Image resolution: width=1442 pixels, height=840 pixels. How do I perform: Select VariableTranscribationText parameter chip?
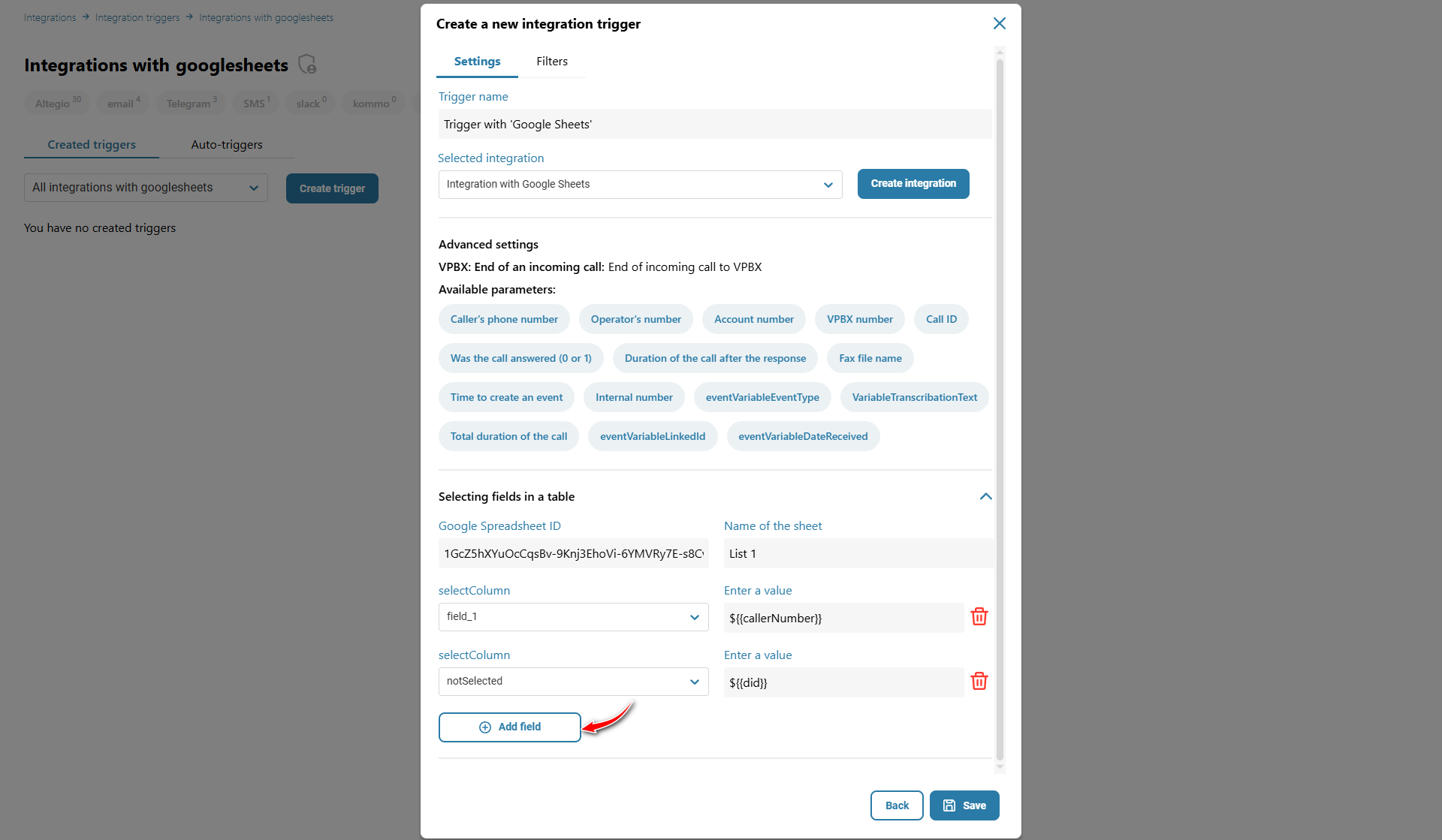(914, 398)
